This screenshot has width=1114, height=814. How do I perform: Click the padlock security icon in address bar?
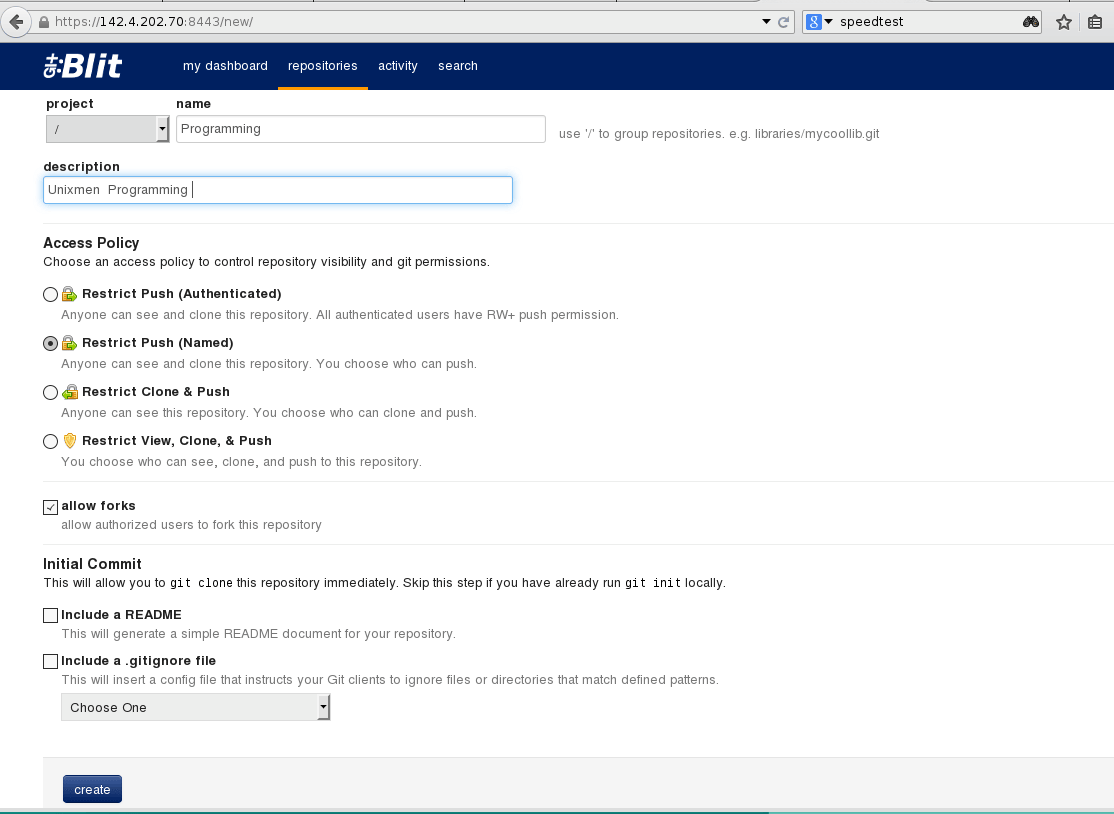(x=44, y=21)
